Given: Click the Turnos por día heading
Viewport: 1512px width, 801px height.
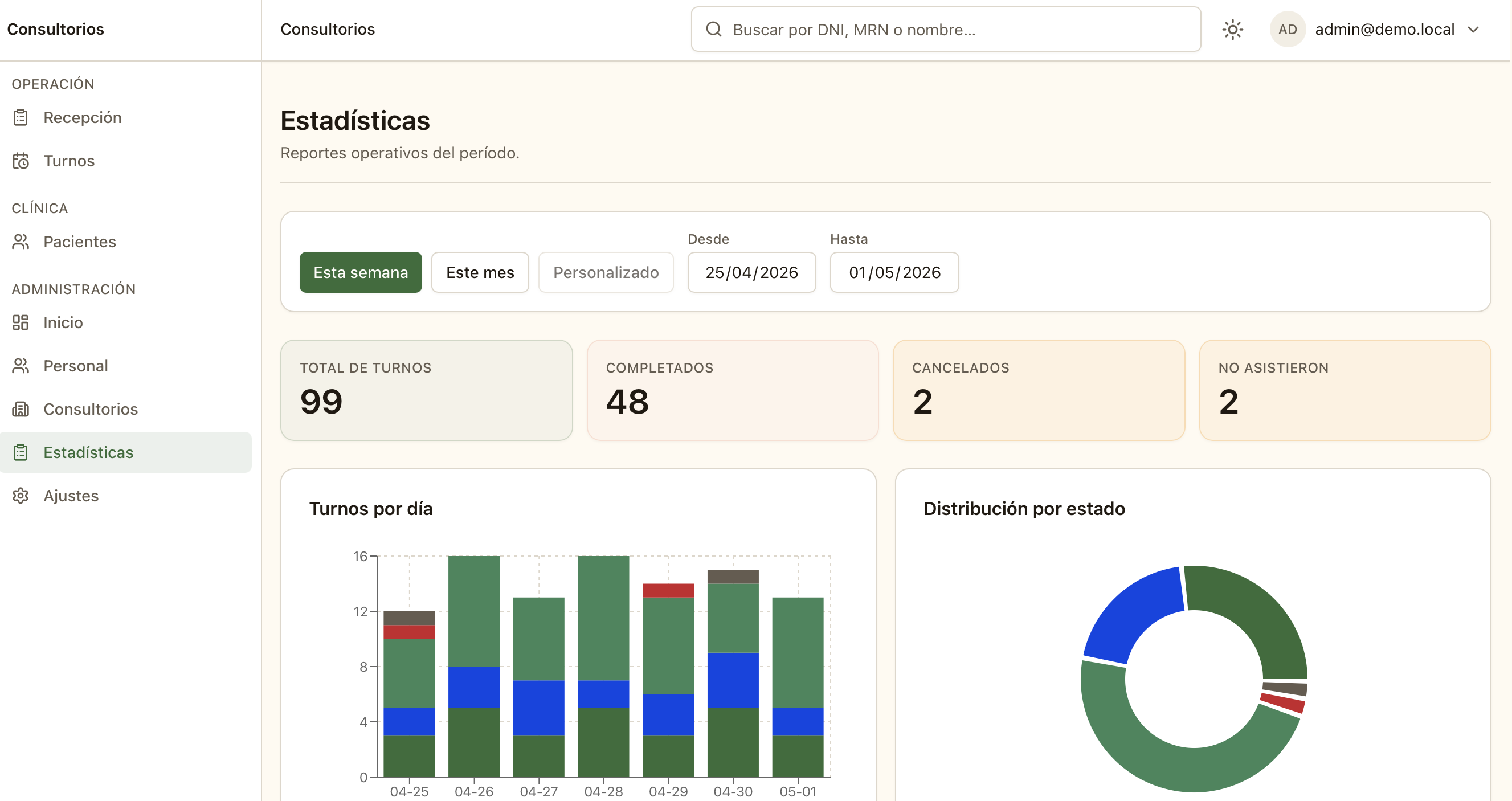Looking at the screenshot, I should (x=371, y=509).
